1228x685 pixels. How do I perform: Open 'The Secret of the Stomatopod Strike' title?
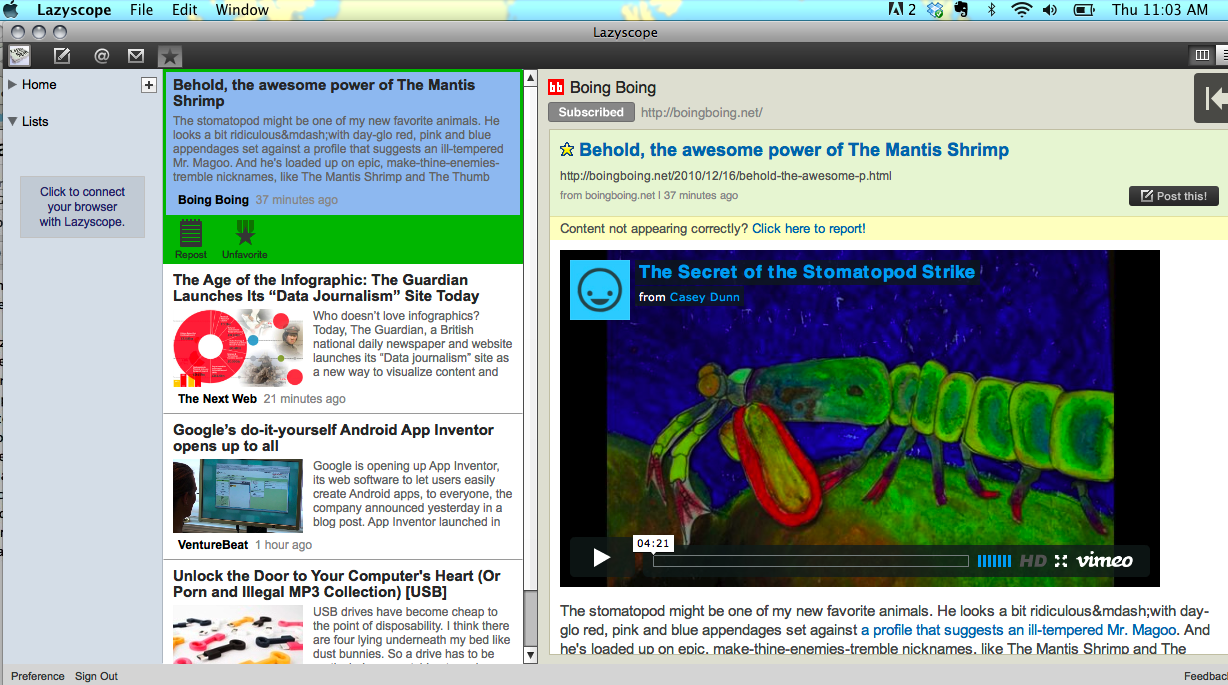pyautogui.click(x=807, y=272)
